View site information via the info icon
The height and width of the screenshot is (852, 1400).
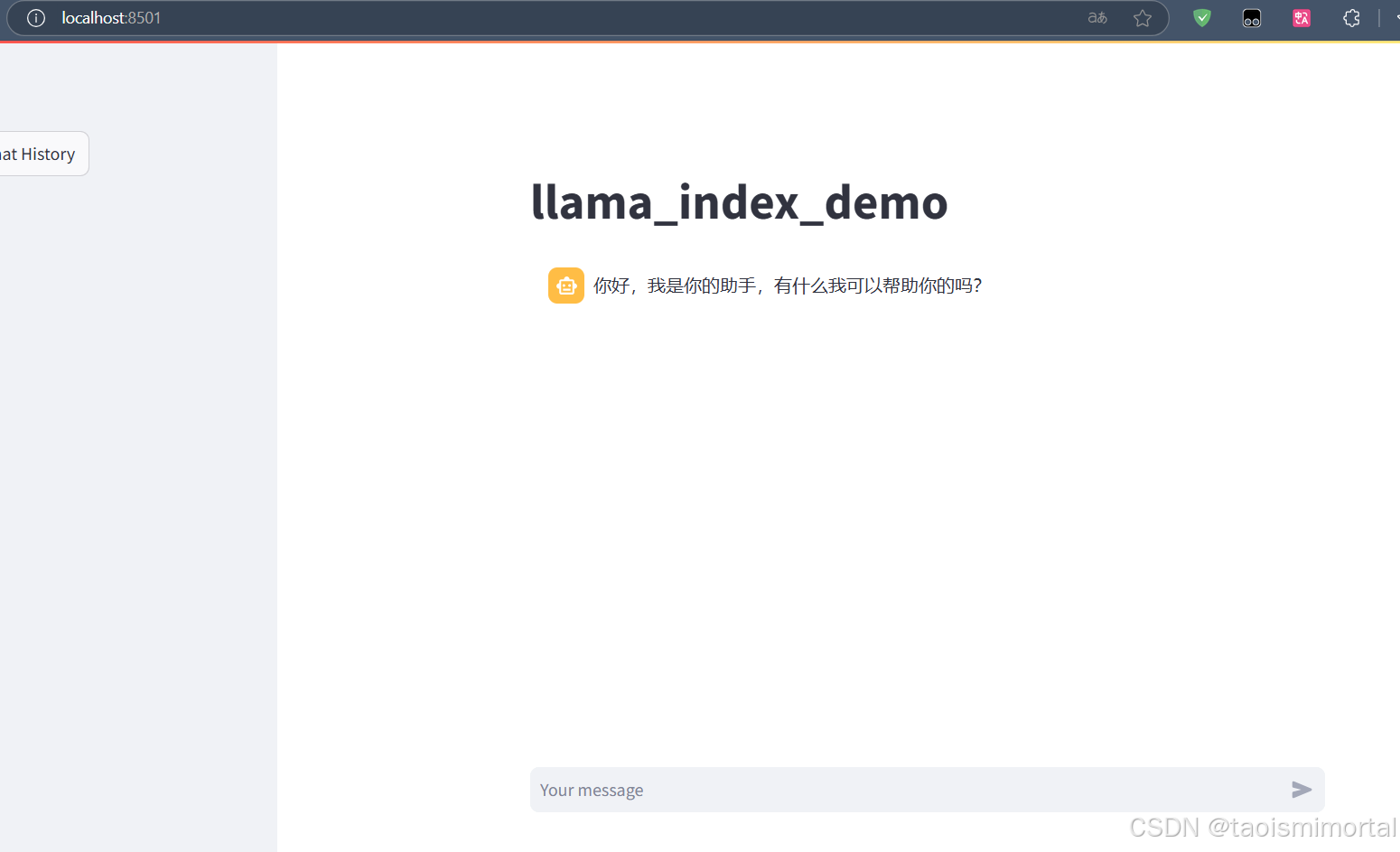click(35, 18)
